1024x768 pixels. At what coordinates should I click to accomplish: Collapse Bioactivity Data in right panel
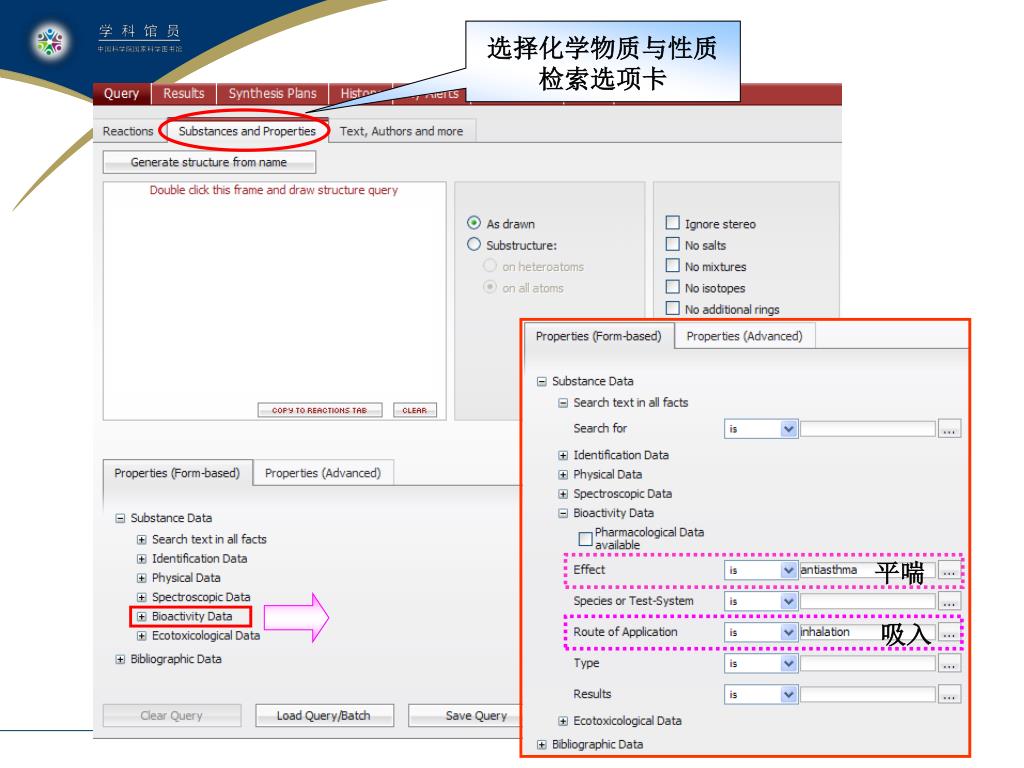(563, 513)
